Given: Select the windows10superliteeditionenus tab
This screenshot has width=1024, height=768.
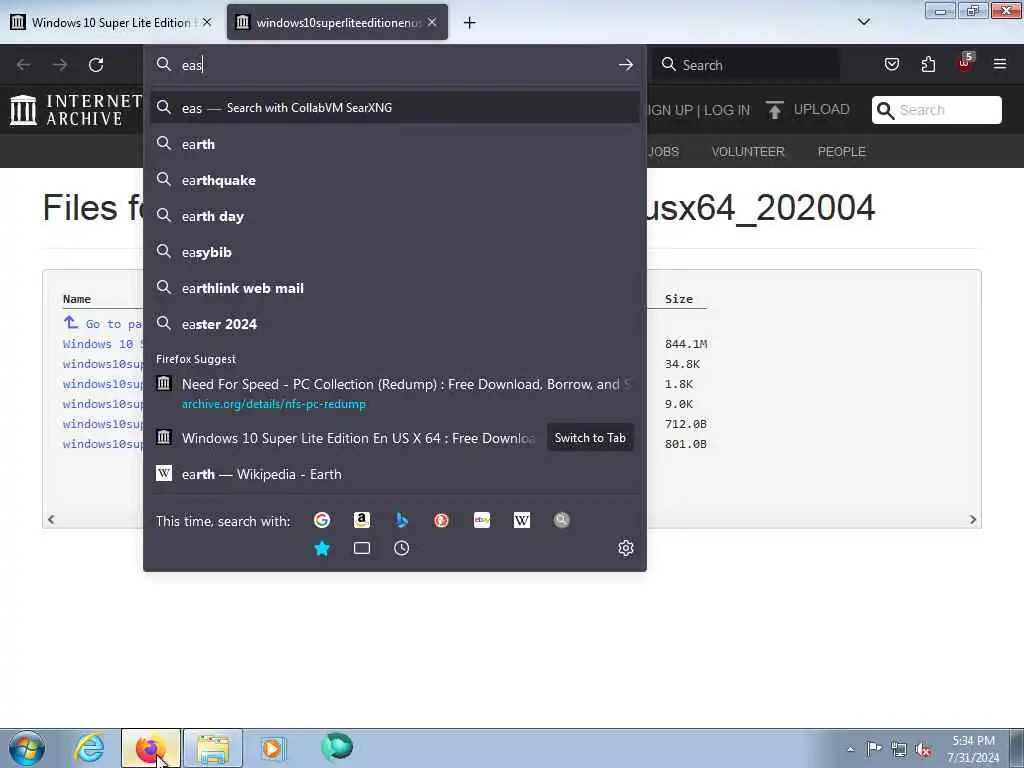Looking at the screenshot, I should pyautogui.click(x=338, y=22).
